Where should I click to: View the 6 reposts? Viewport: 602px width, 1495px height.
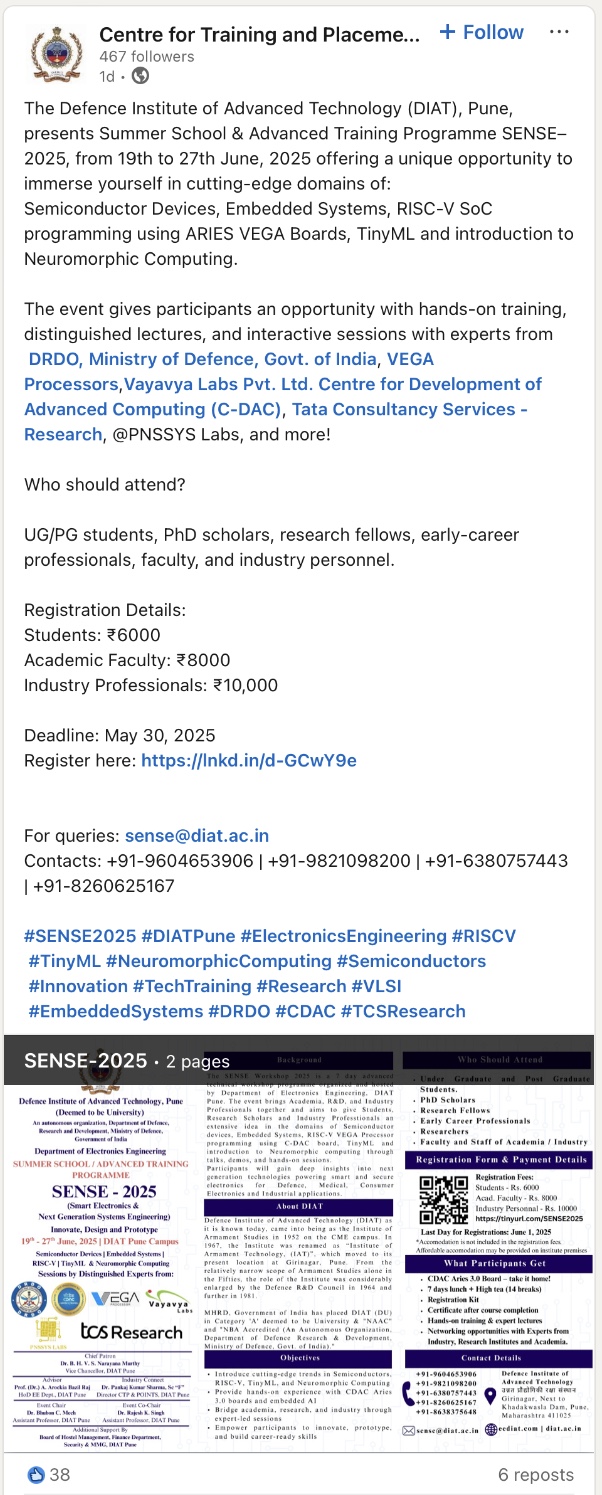pos(535,1474)
